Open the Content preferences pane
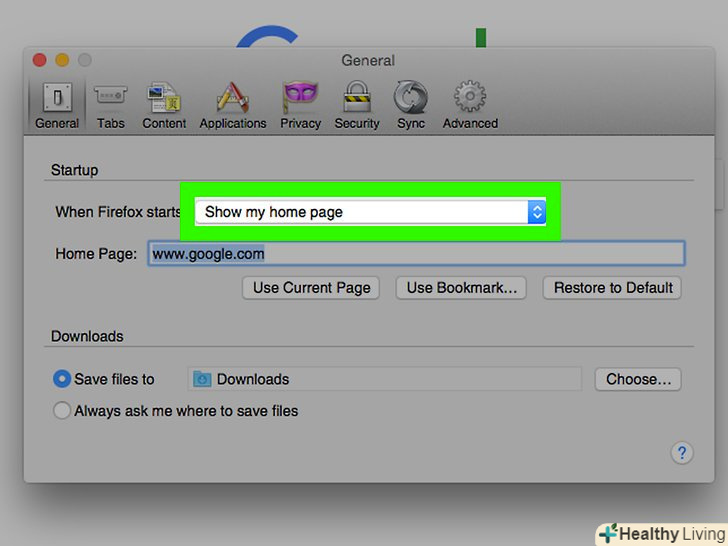Viewport: 728px width, 546px height. click(164, 105)
